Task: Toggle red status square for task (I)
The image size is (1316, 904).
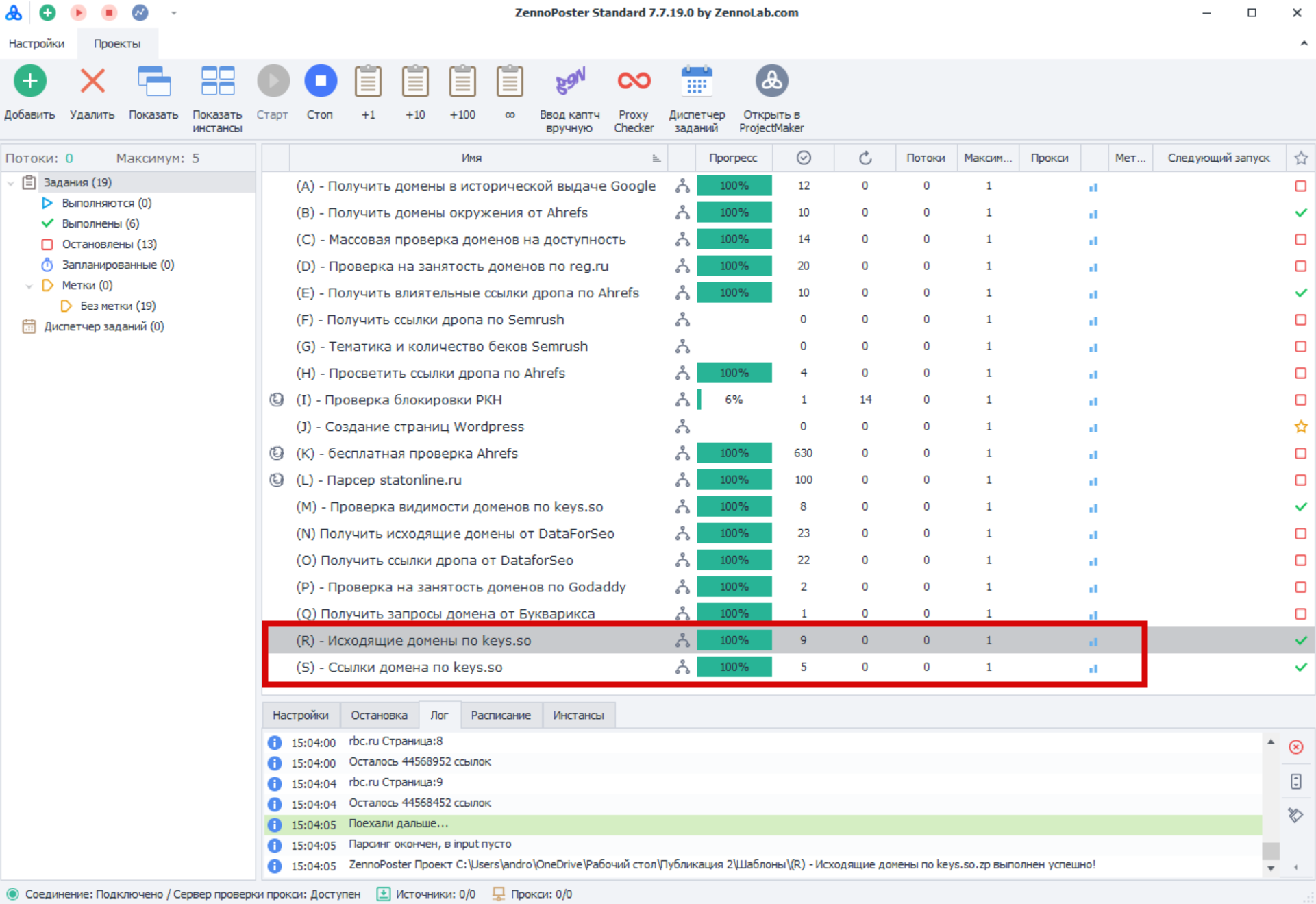Action: click(x=1301, y=400)
